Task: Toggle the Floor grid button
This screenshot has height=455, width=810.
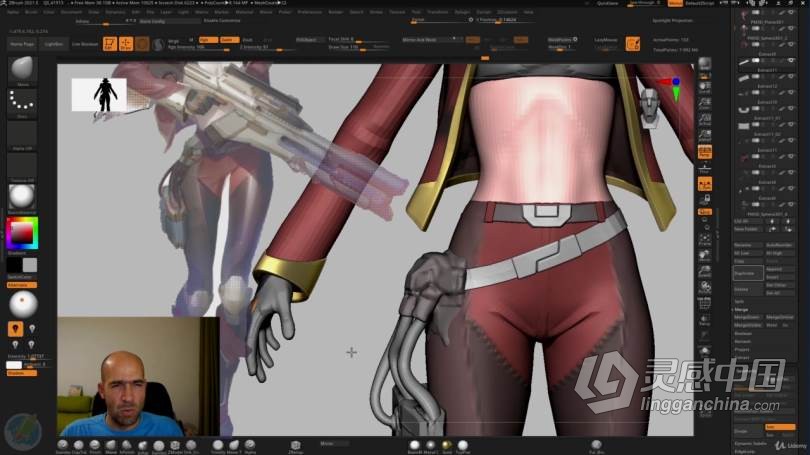Action: tap(705, 168)
